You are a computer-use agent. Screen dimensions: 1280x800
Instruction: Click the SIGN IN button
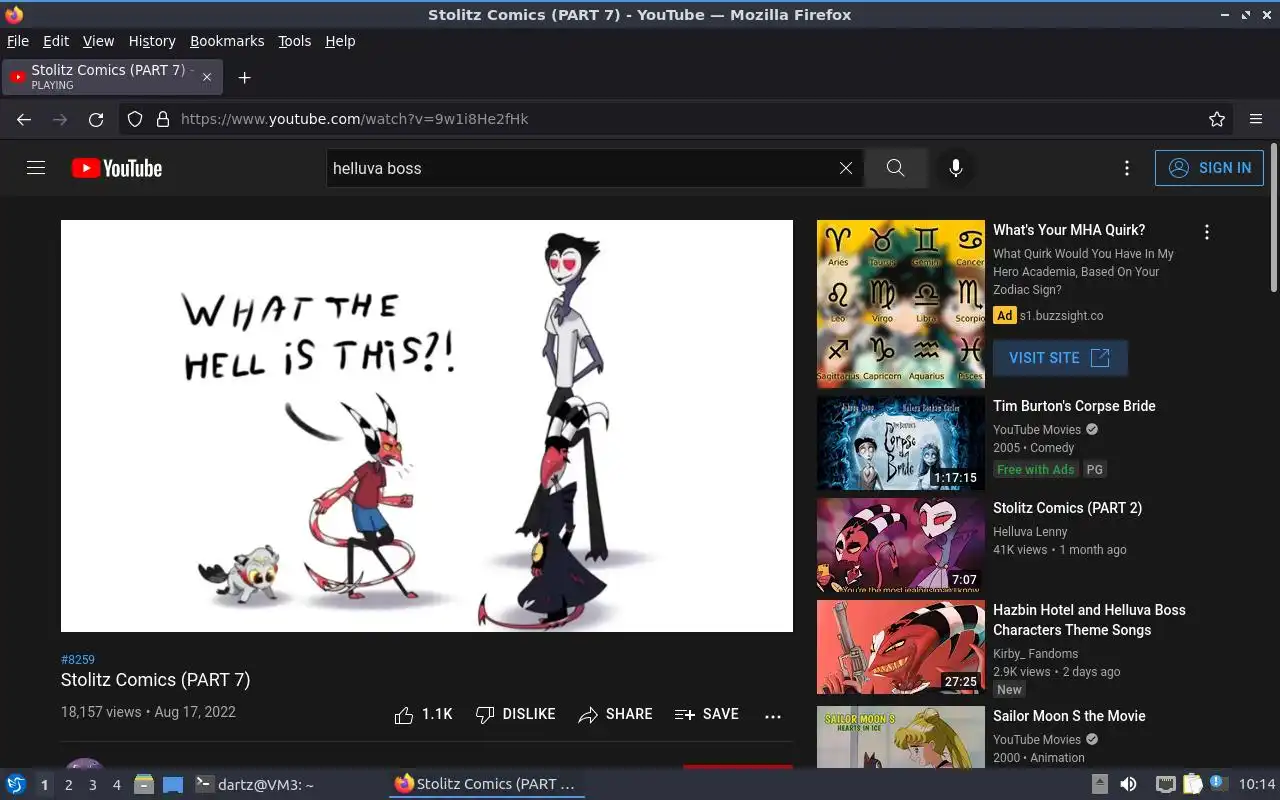1209,168
